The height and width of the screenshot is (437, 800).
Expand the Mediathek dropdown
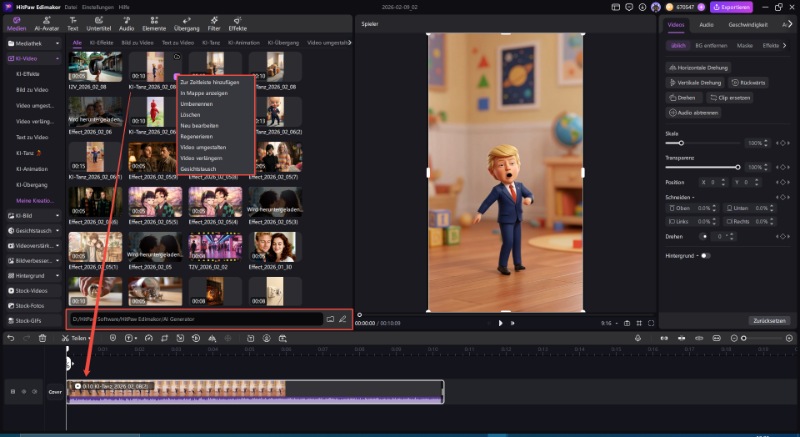[x=57, y=44]
